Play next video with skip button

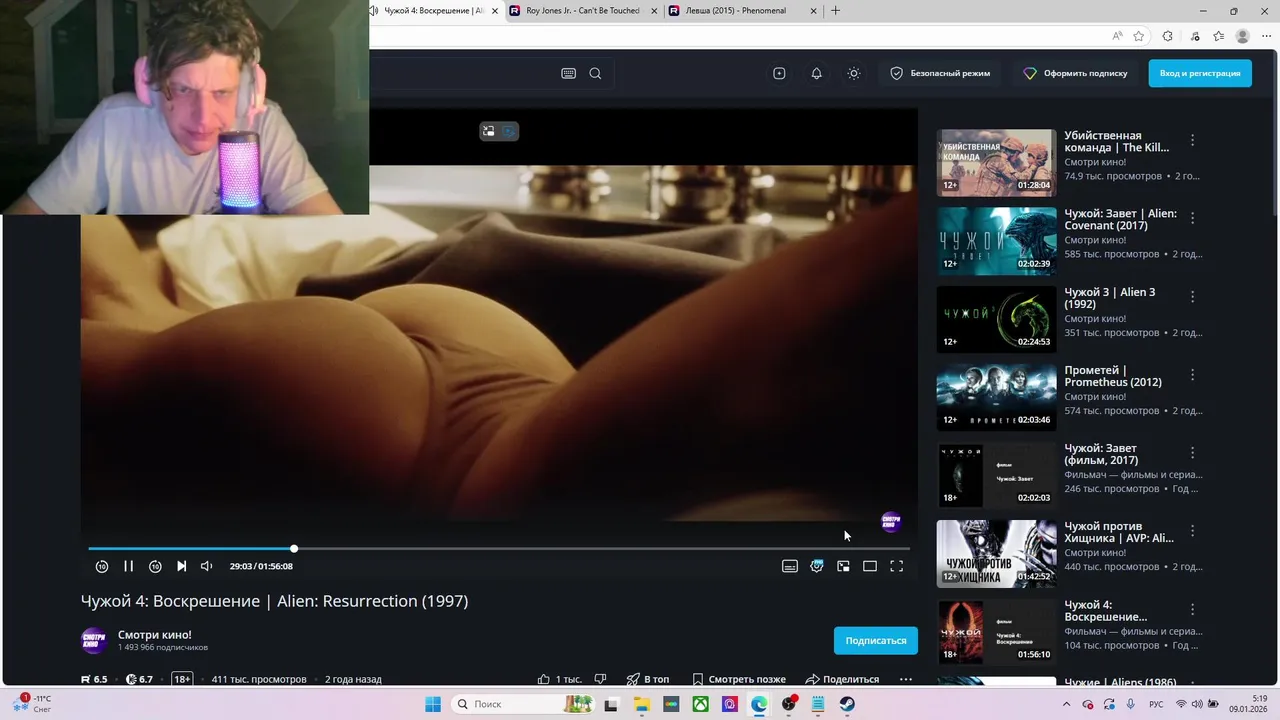click(181, 566)
